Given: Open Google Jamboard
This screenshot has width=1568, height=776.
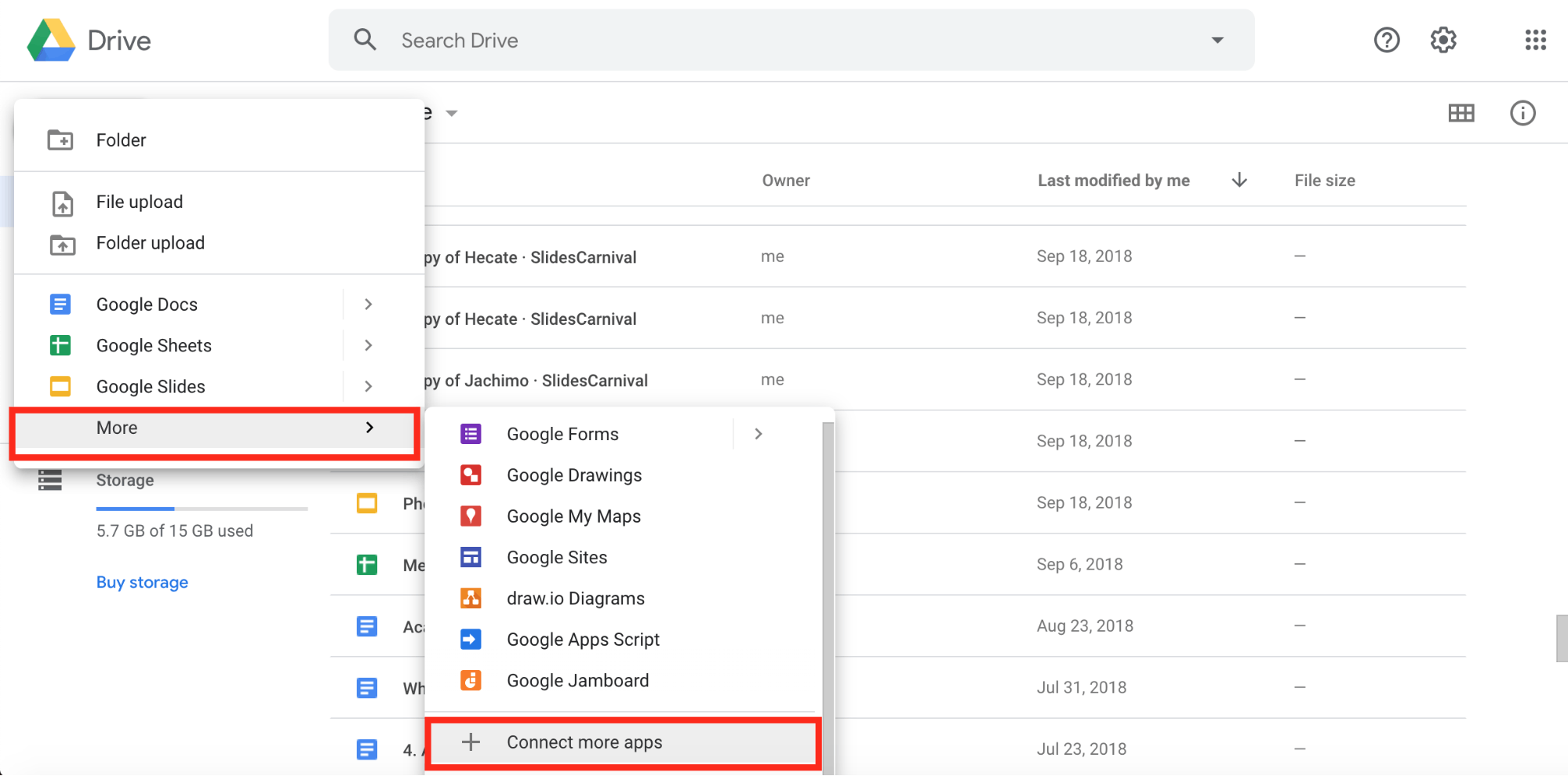Looking at the screenshot, I should click(x=577, y=680).
